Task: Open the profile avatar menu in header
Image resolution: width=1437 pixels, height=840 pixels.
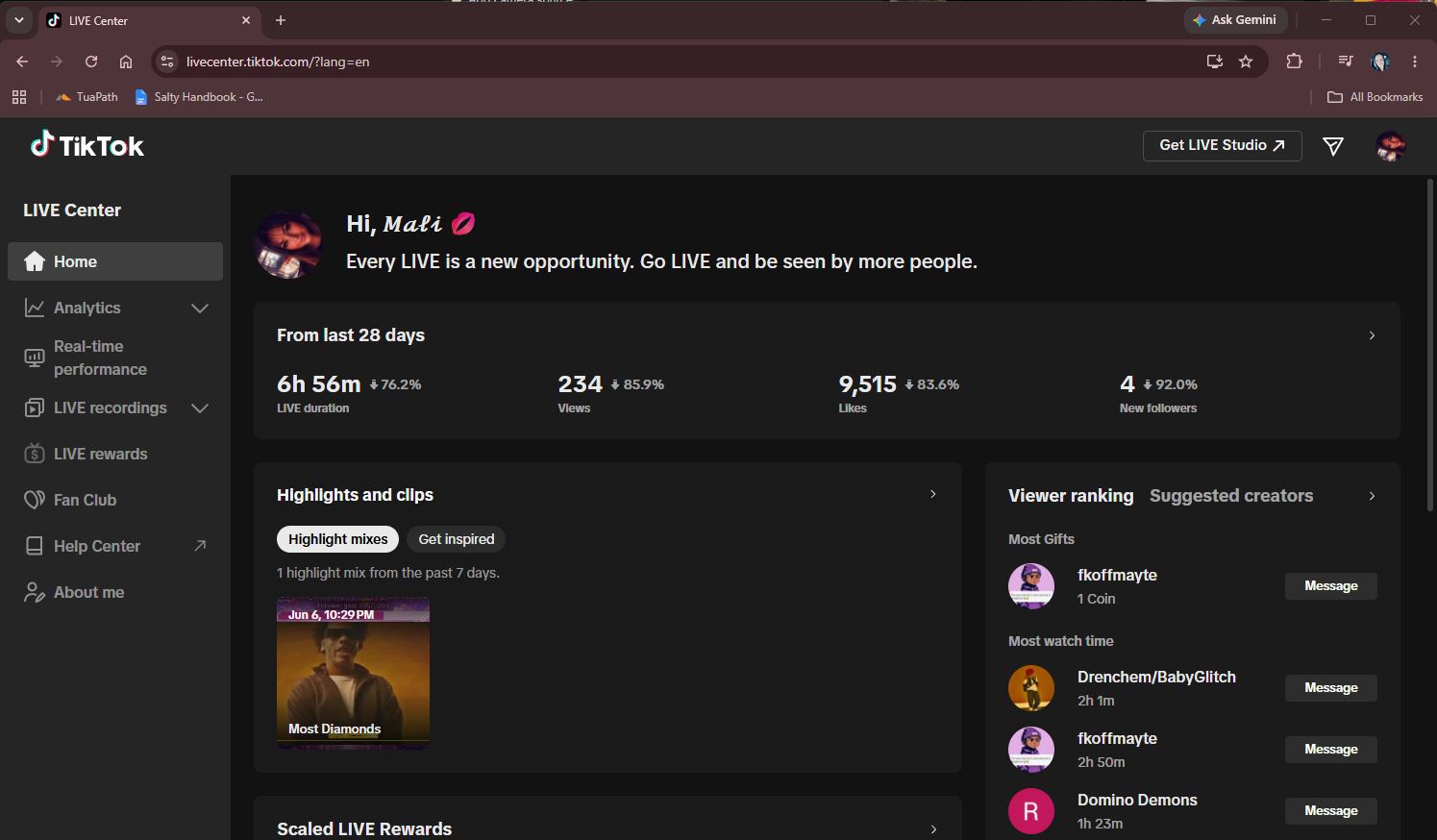Action: coord(1390,146)
